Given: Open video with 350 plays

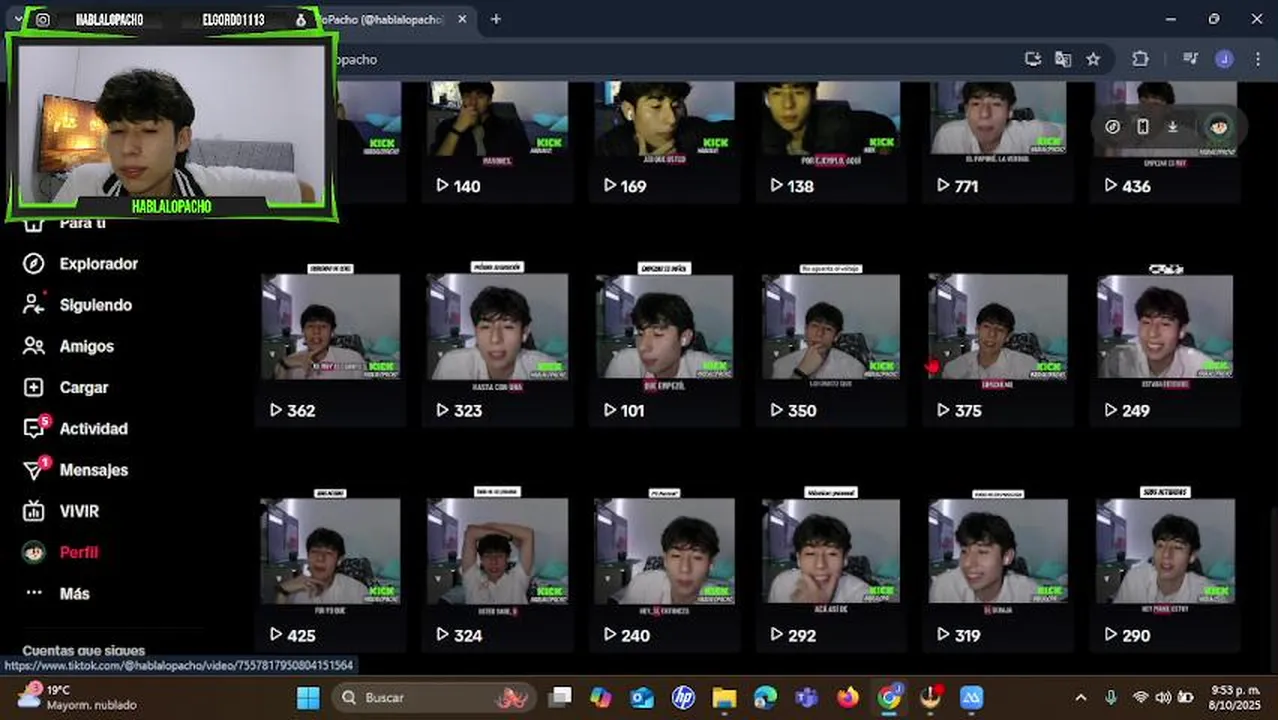Looking at the screenshot, I should (832, 347).
